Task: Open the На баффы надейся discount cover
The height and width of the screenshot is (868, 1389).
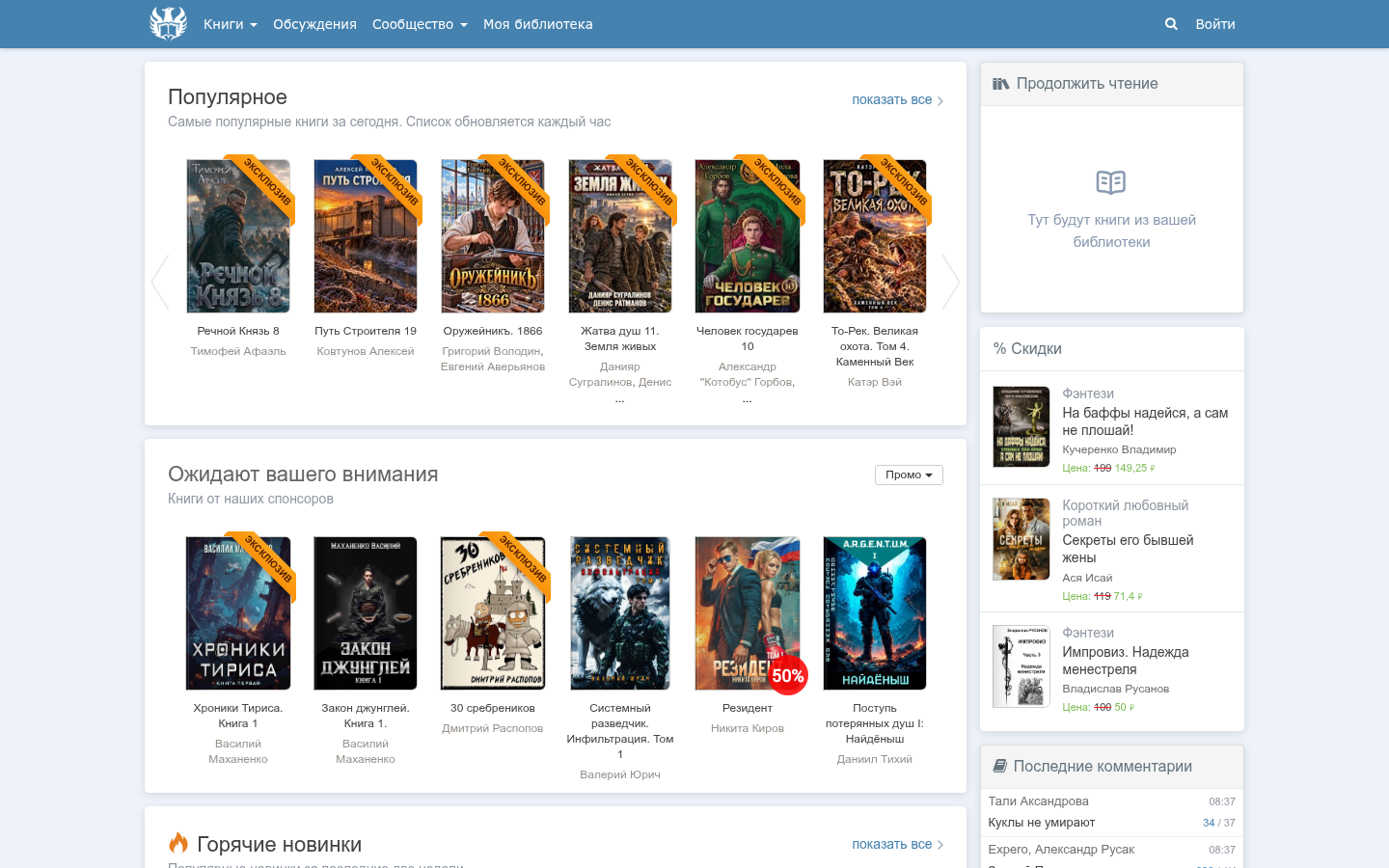Action: pyautogui.click(x=1021, y=426)
